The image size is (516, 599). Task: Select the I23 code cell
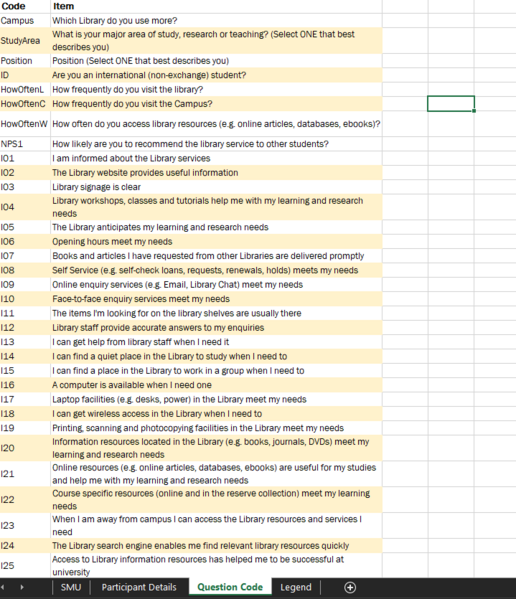click(25, 525)
